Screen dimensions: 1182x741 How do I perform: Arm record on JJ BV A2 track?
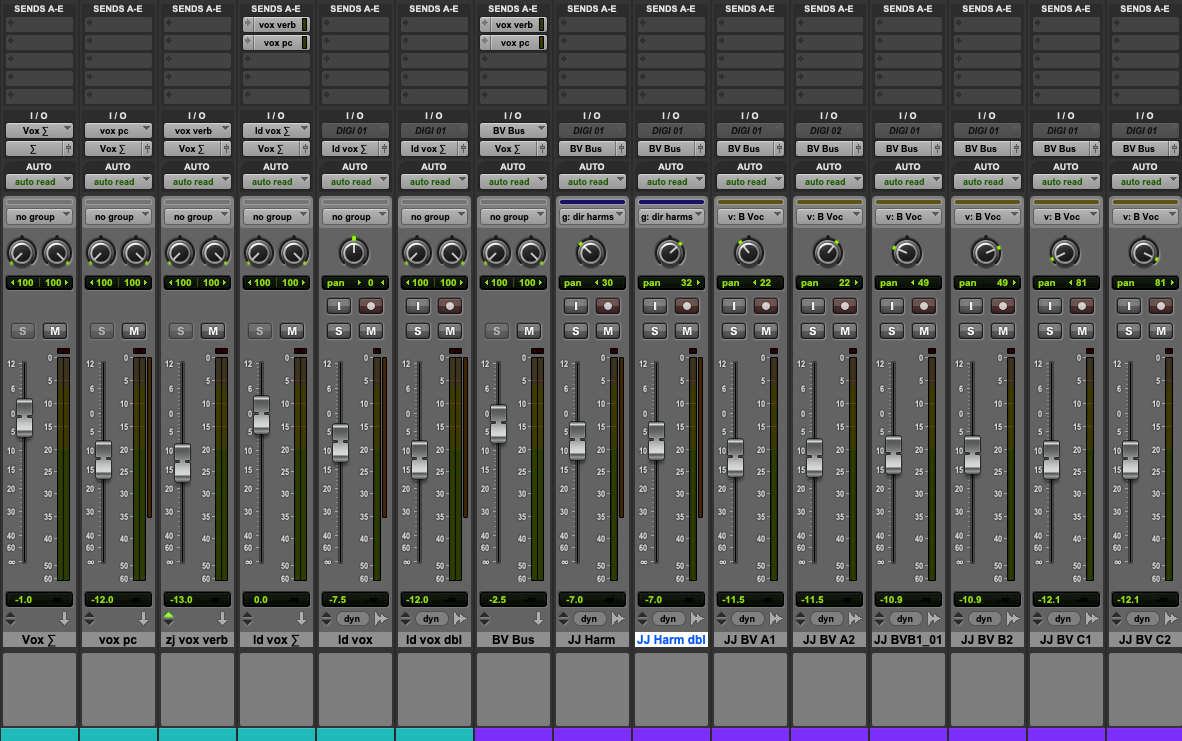click(x=844, y=306)
